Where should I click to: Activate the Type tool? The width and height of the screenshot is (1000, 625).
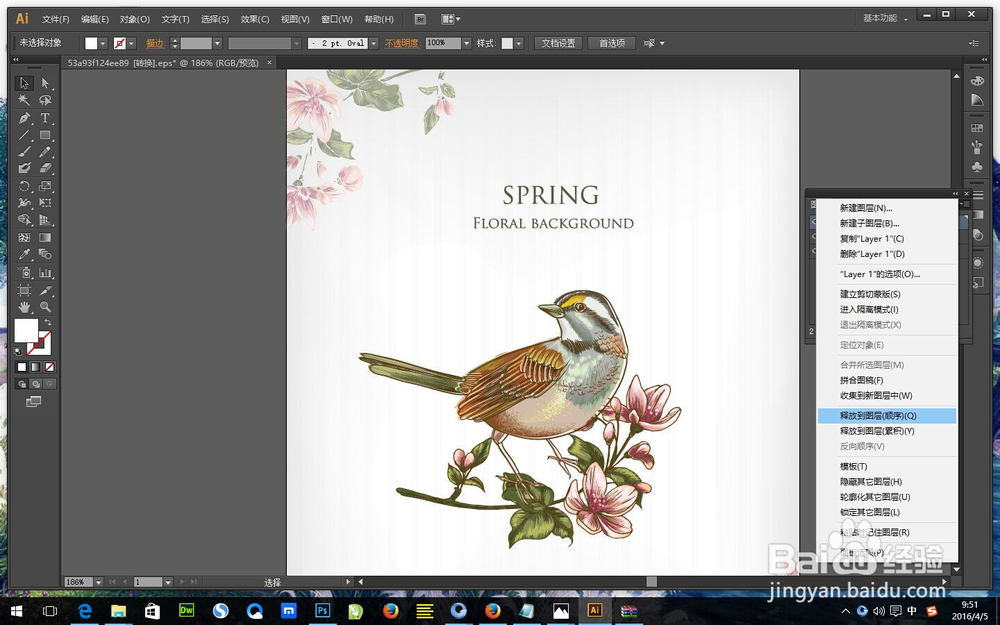click(x=45, y=118)
